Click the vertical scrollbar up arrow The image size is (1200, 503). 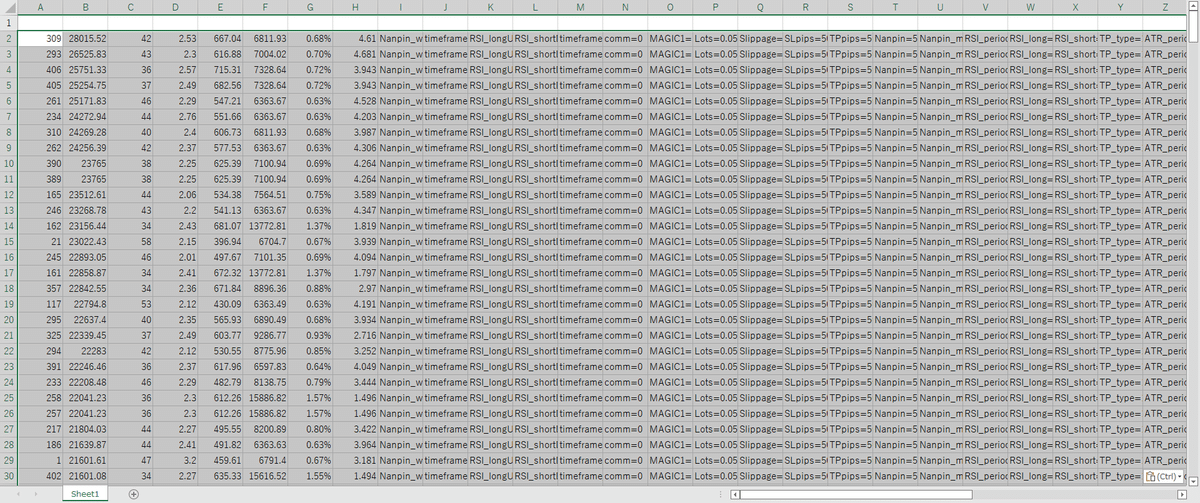1192,7
